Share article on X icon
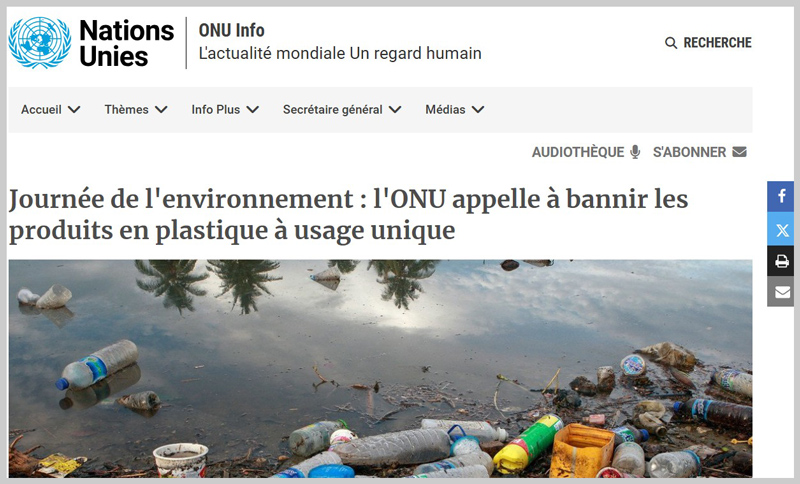The image size is (800, 484). [x=781, y=230]
